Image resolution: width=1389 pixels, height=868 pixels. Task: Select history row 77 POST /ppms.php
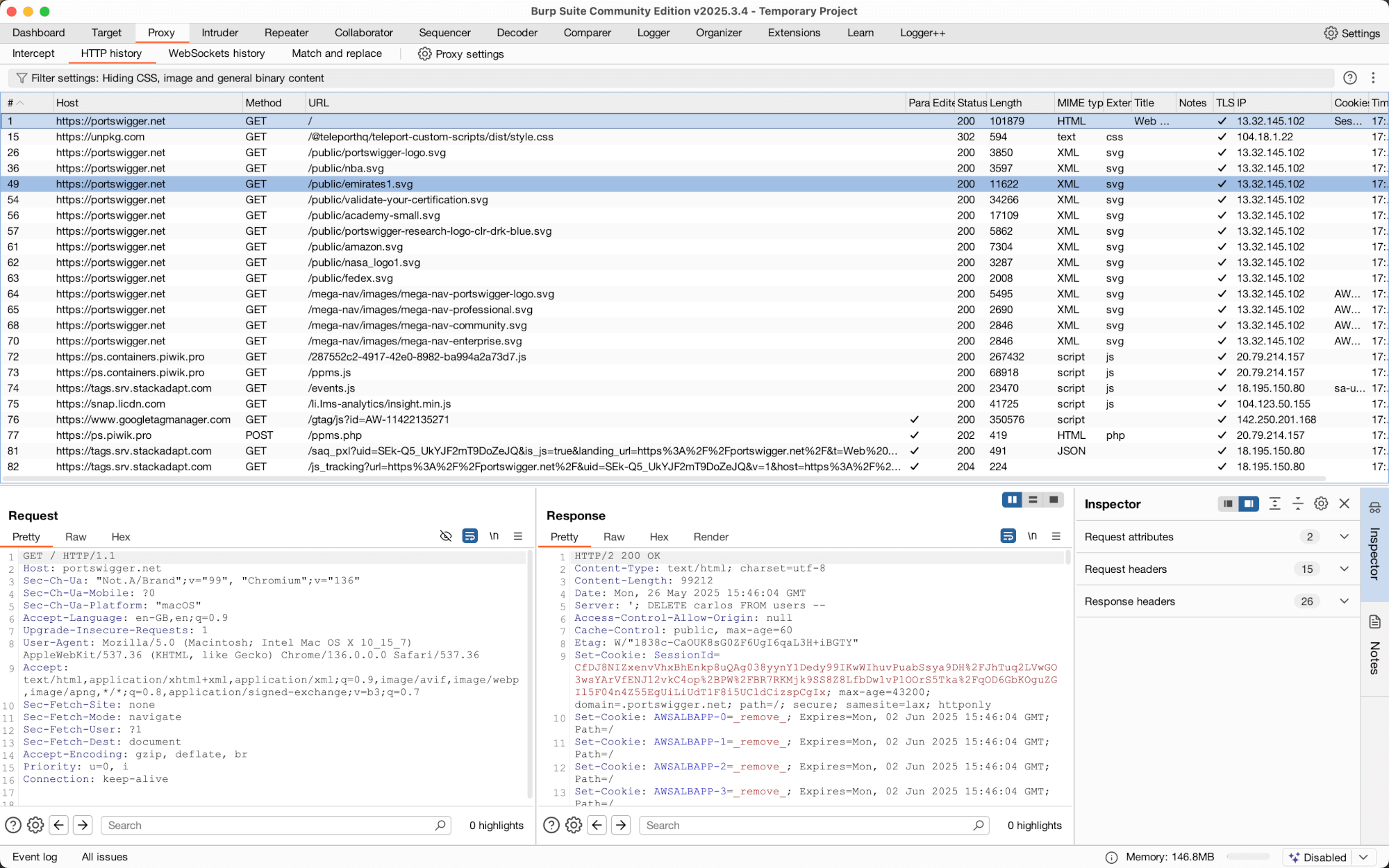[x=694, y=435]
